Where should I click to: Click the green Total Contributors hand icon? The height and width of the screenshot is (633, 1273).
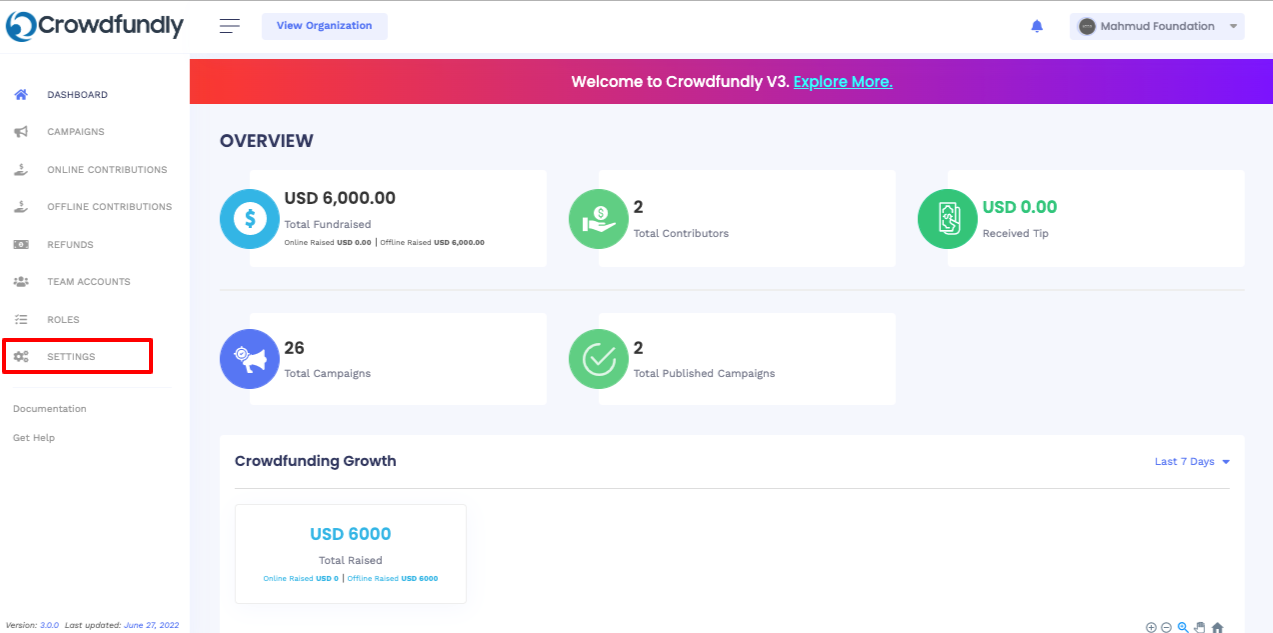coord(599,219)
